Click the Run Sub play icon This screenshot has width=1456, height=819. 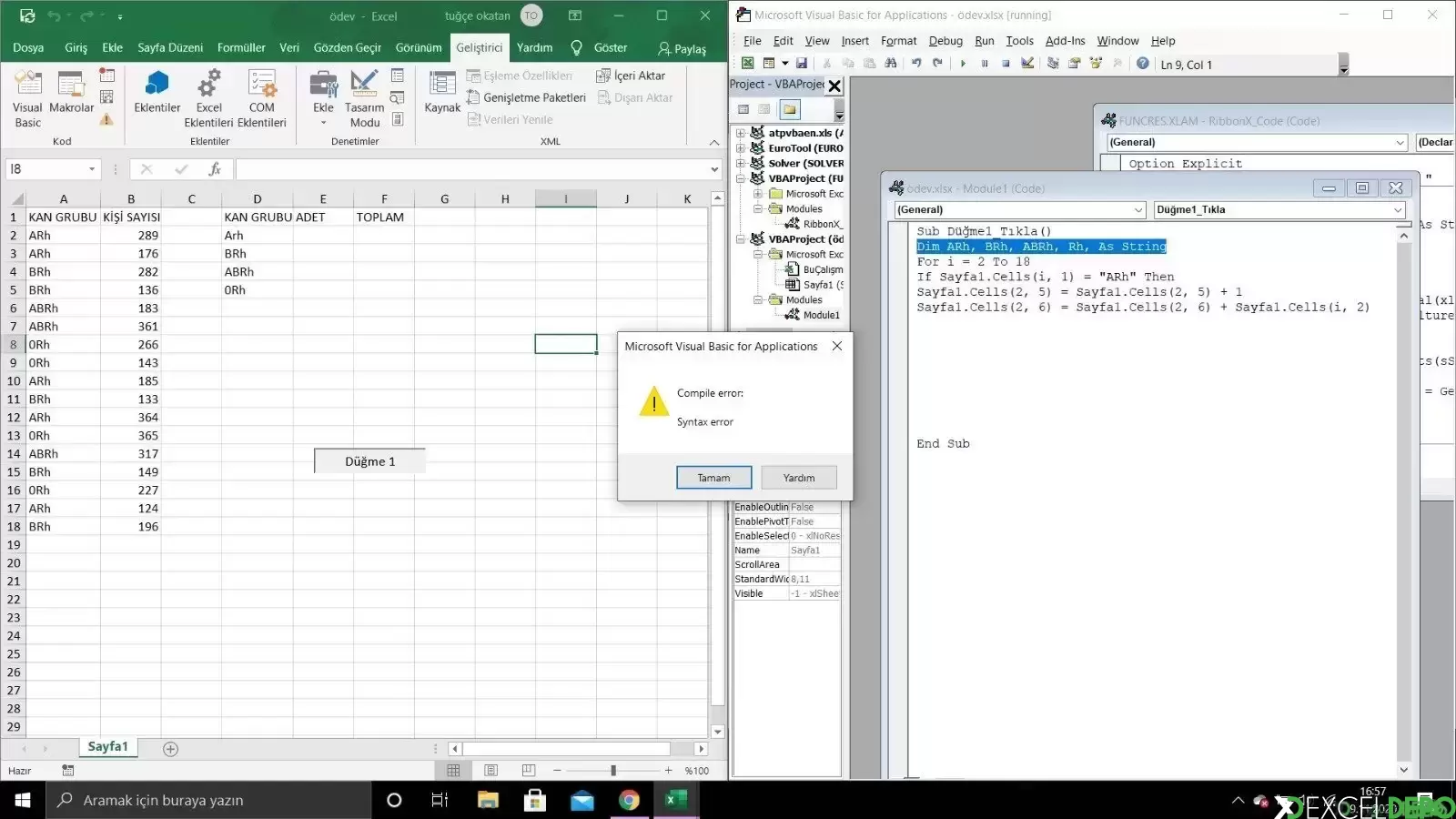tap(963, 64)
